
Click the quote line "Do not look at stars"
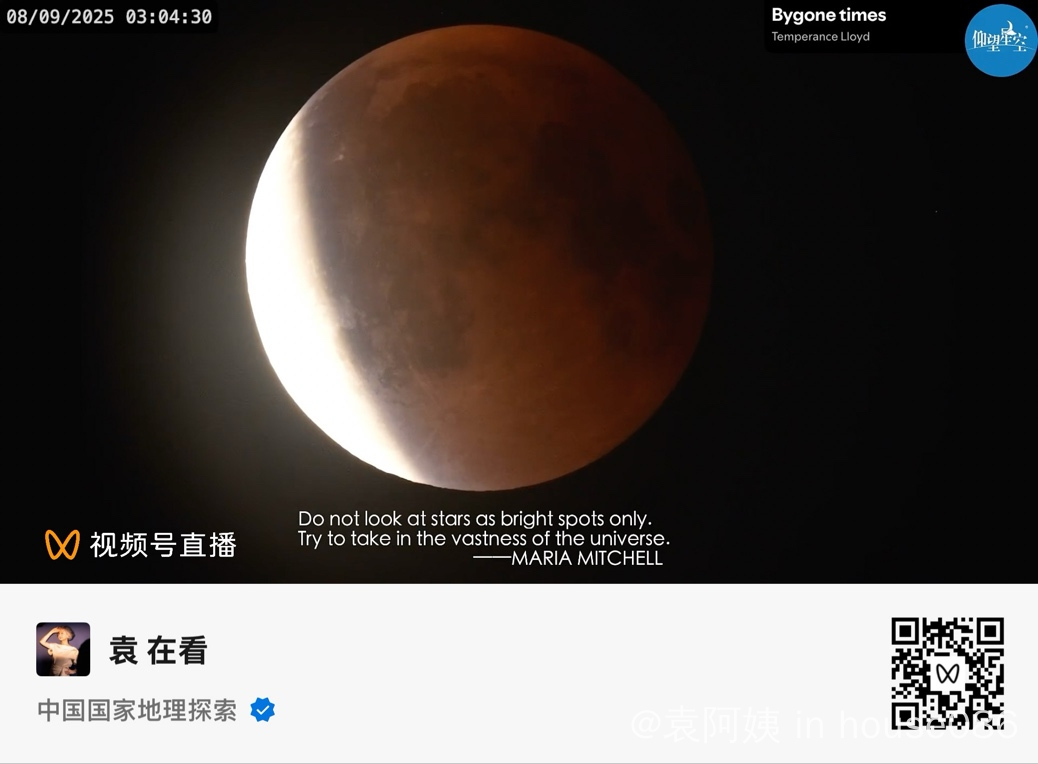click(x=475, y=518)
